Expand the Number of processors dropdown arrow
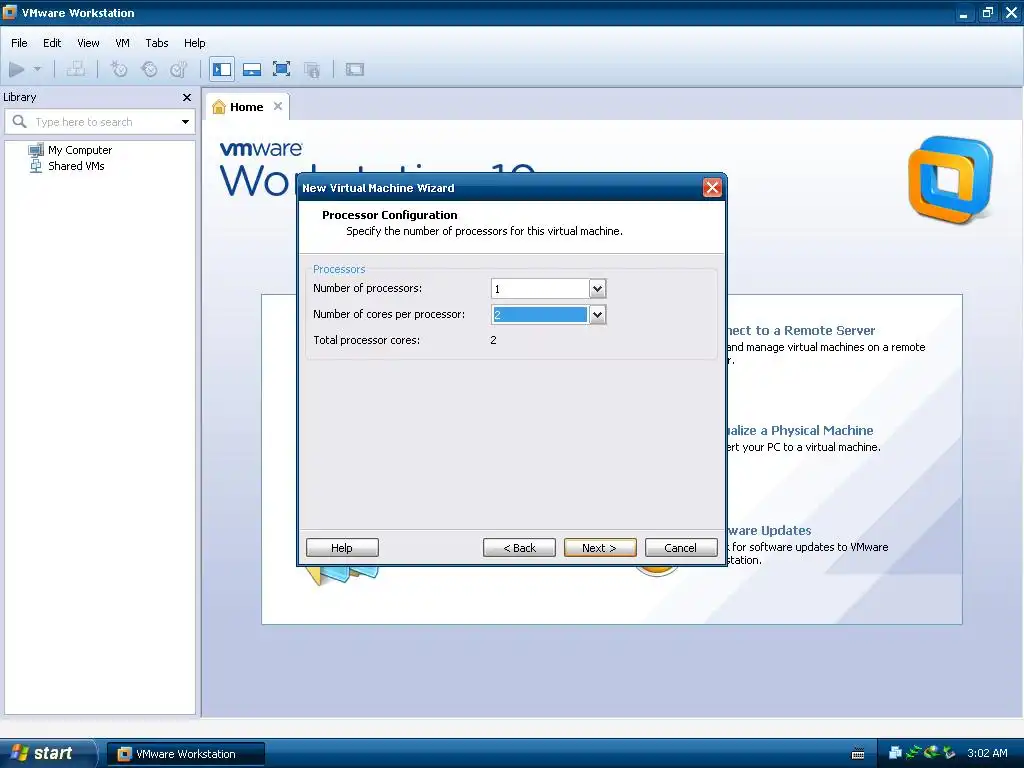1024x768 pixels. coord(597,289)
